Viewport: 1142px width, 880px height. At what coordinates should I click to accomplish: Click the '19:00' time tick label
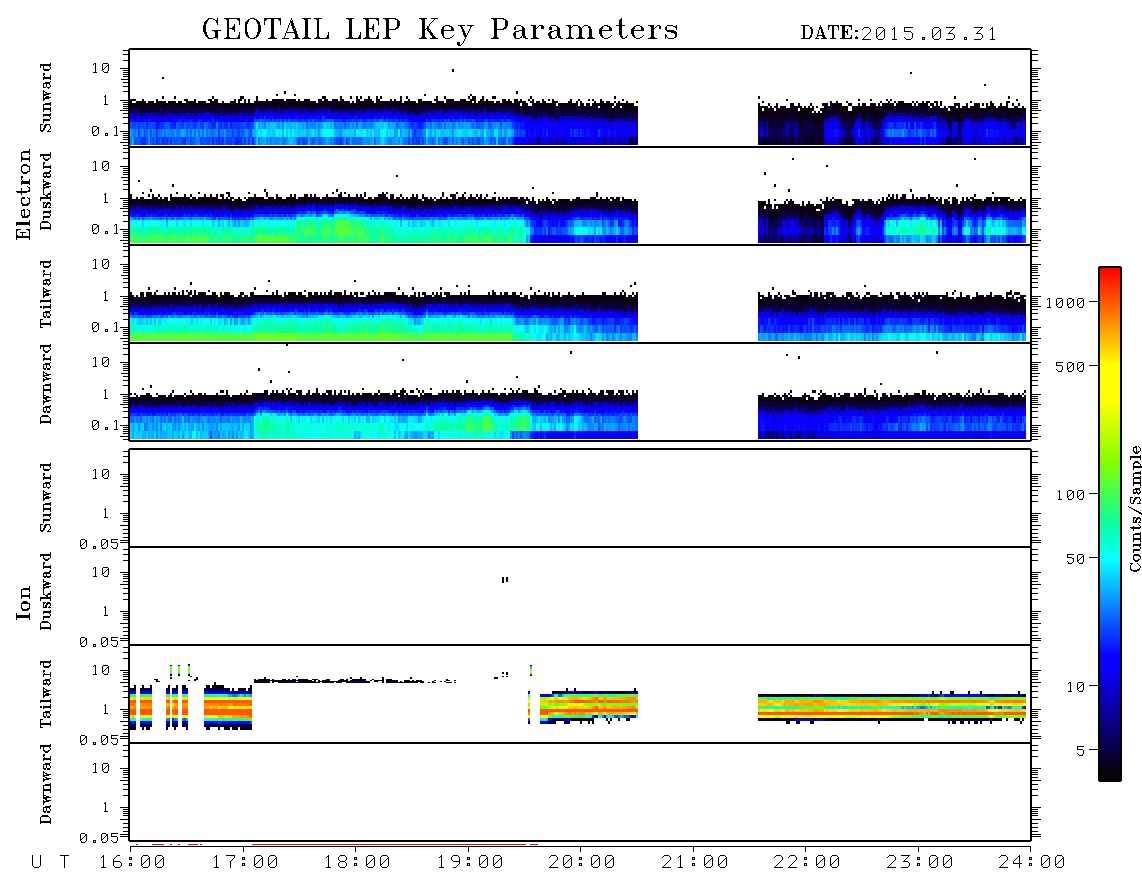(470, 863)
